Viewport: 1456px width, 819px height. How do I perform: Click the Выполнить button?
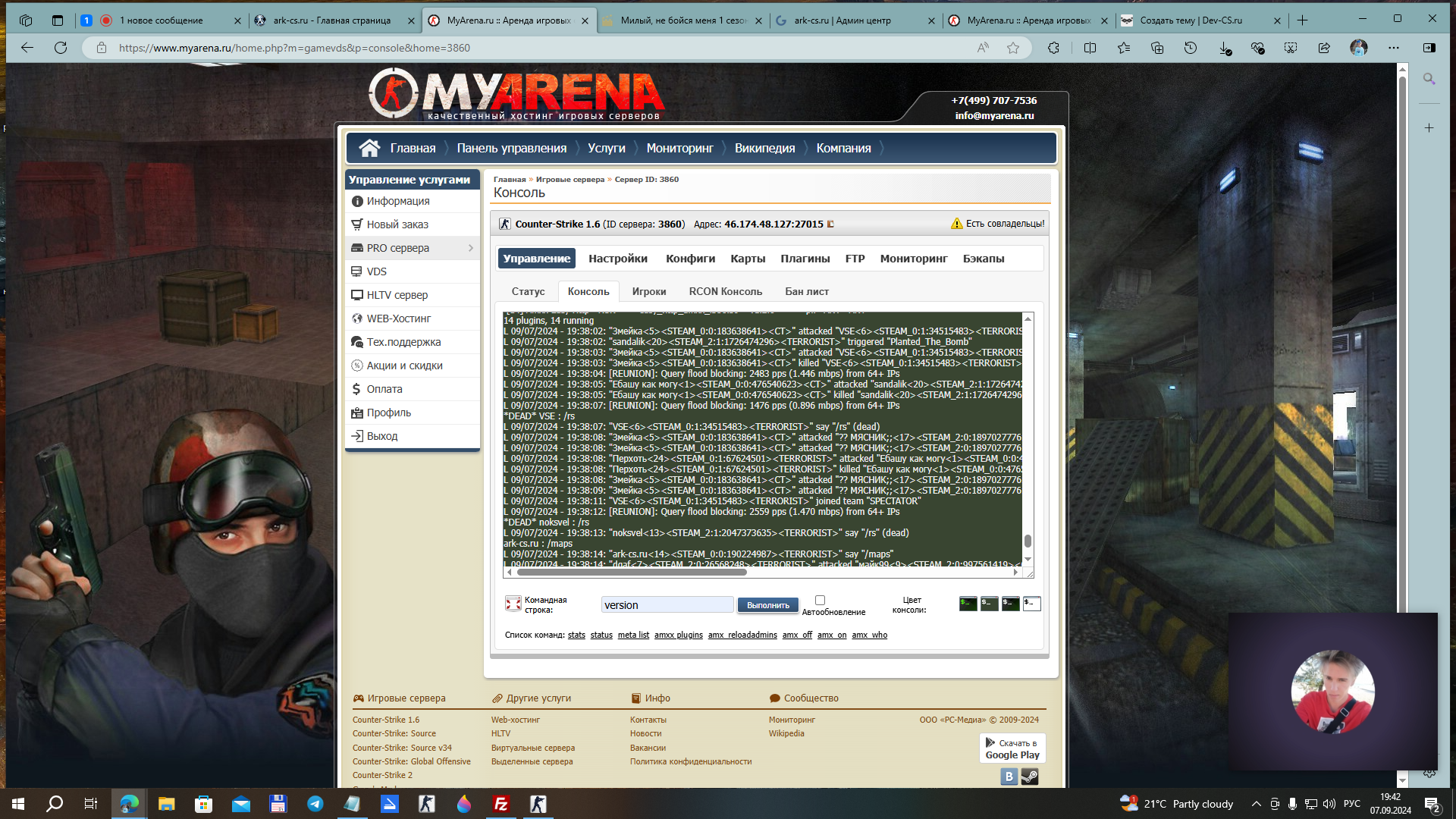(x=768, y=605)
